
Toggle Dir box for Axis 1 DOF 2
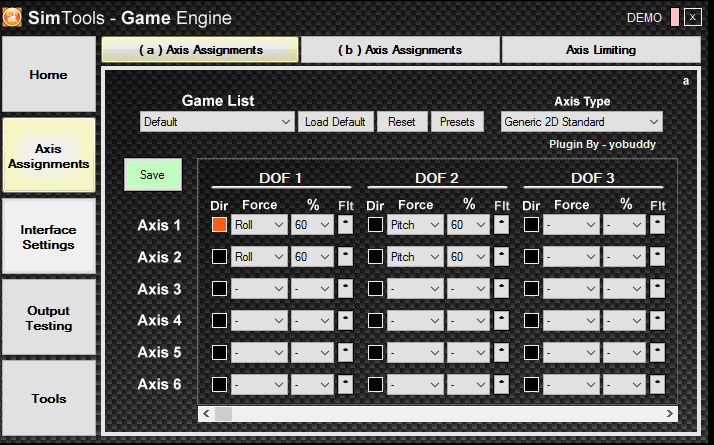coord(375,225)
